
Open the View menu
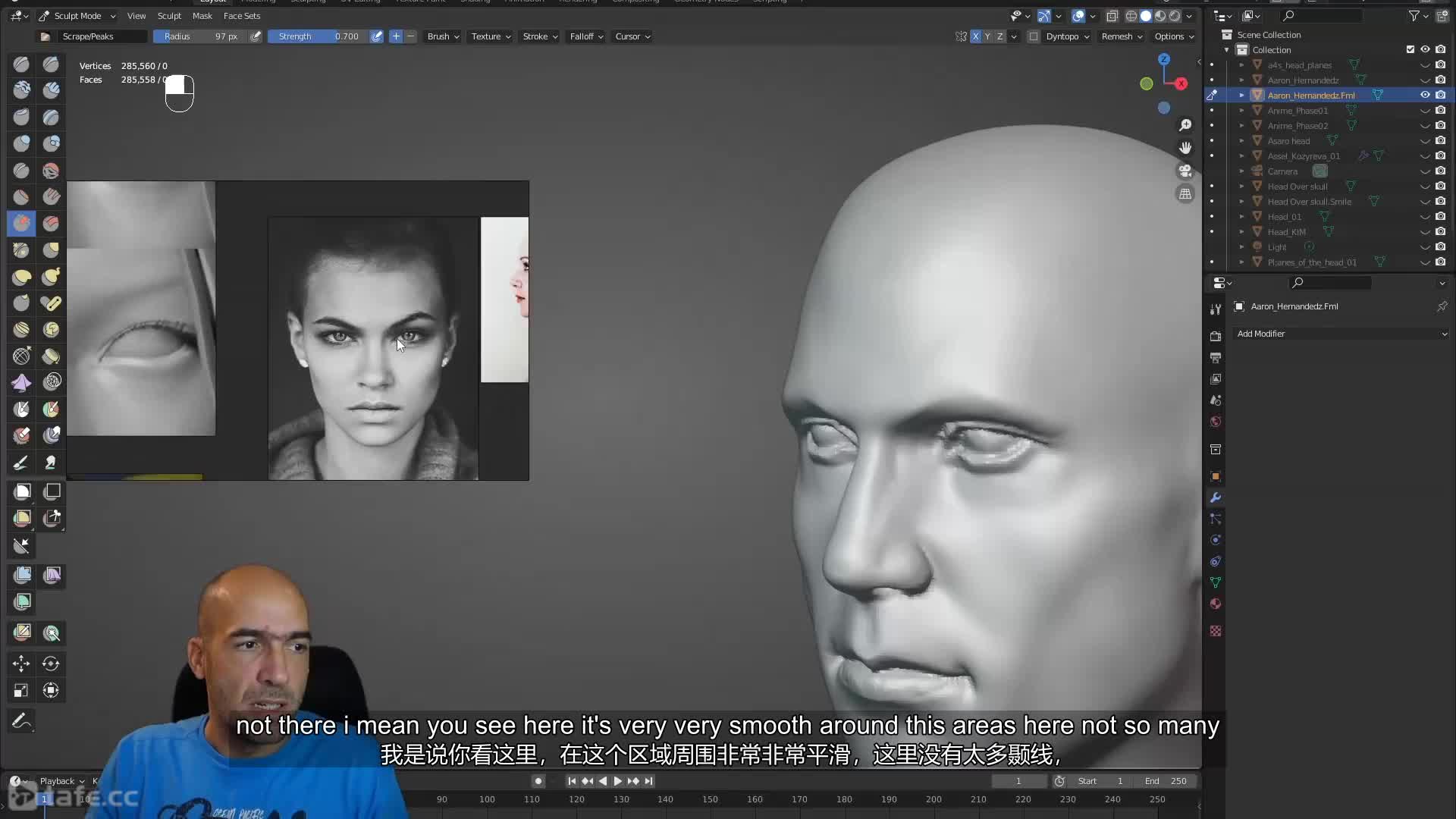point(136,16)
